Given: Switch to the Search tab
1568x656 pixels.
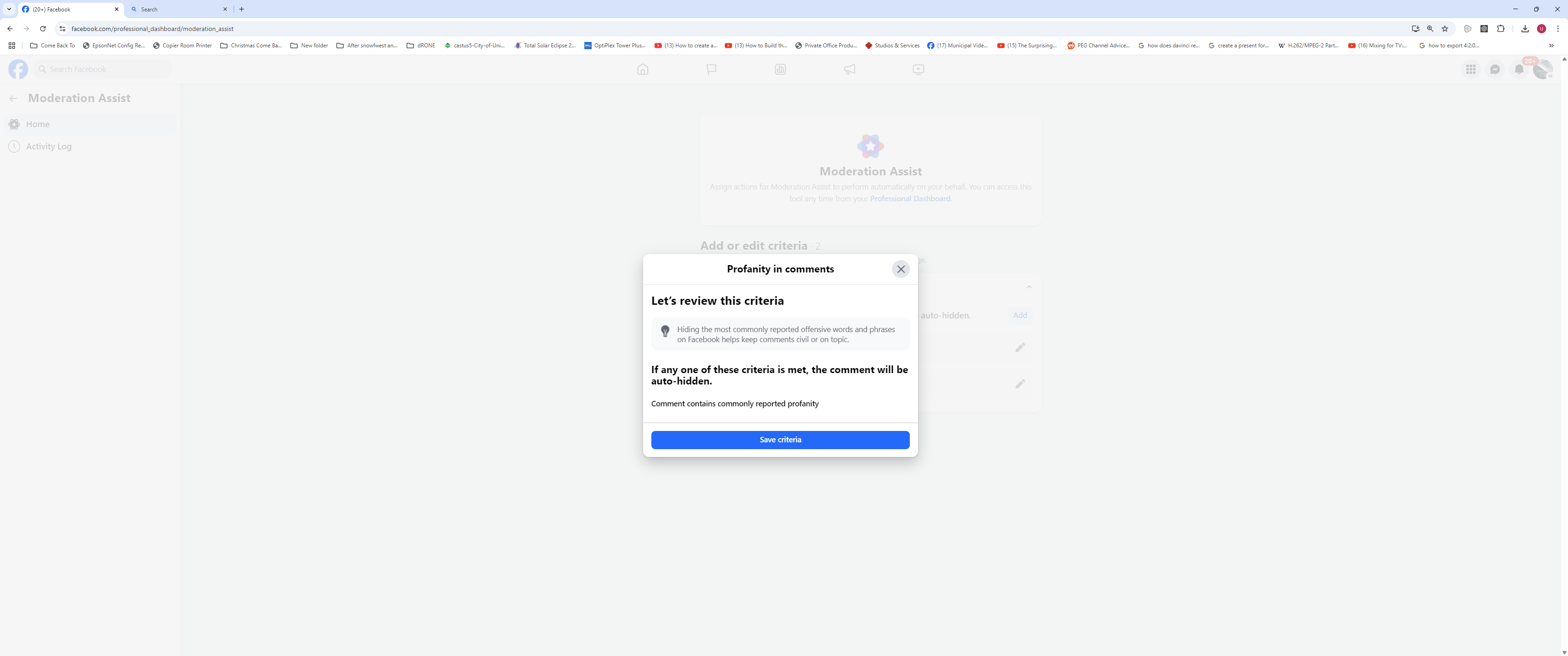Looking at the screenshot, I should [x=176, y=9].
